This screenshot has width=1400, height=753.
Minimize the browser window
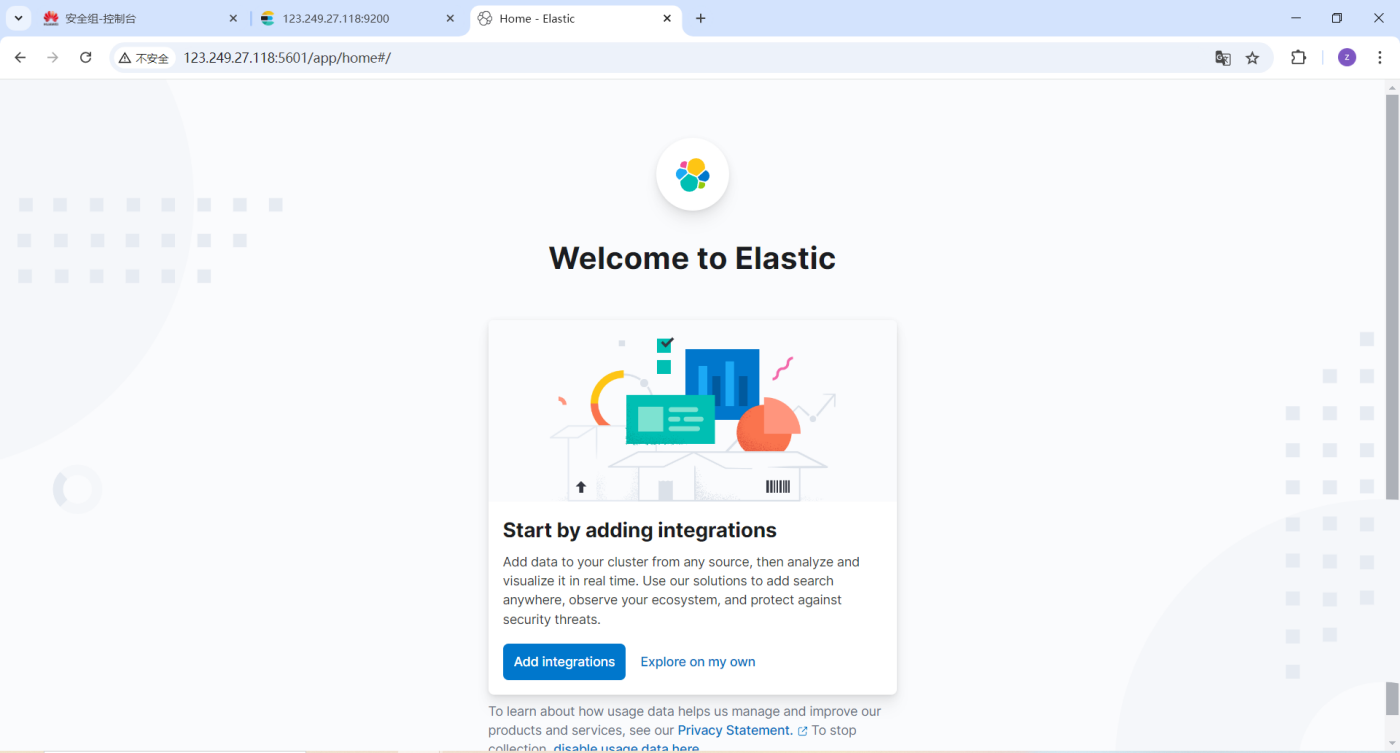[1296, 18]
